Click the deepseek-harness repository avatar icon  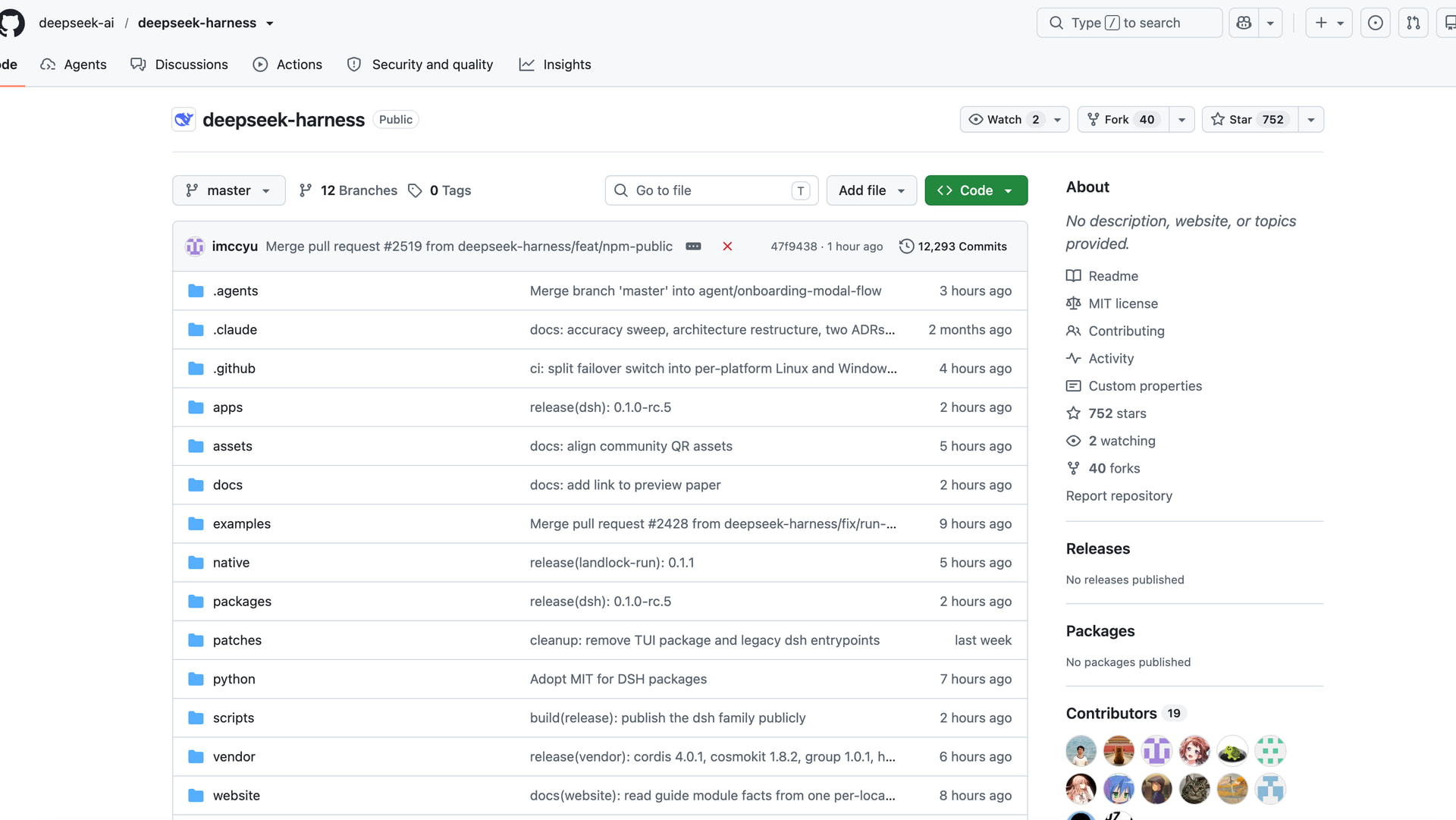184,119
